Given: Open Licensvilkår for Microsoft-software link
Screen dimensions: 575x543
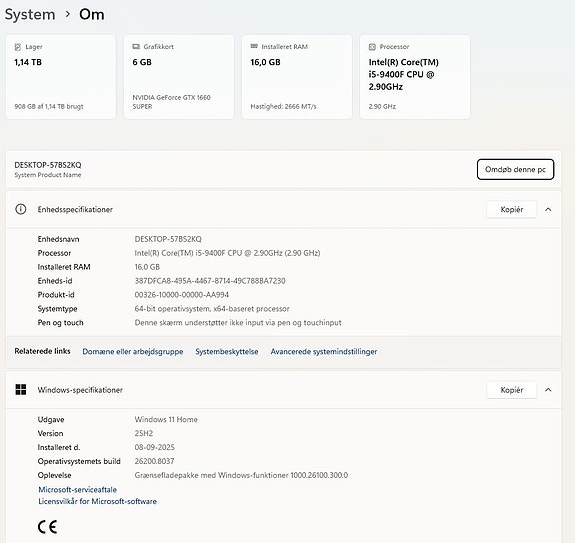Looking at the screenshot, I should (98, 501).
